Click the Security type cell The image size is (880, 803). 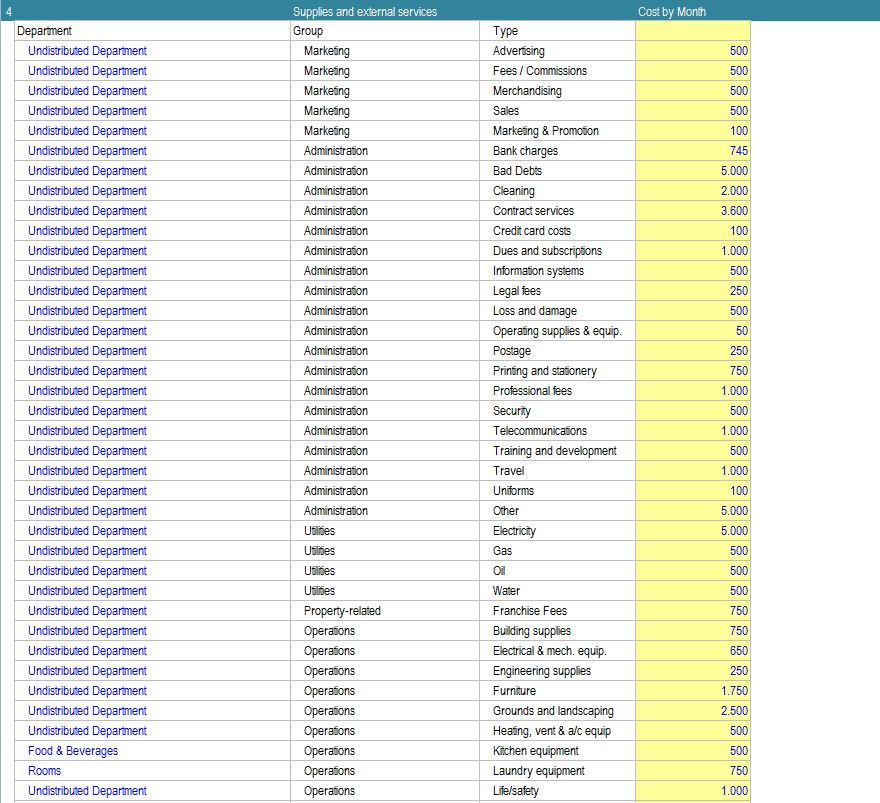pos(557,411)
